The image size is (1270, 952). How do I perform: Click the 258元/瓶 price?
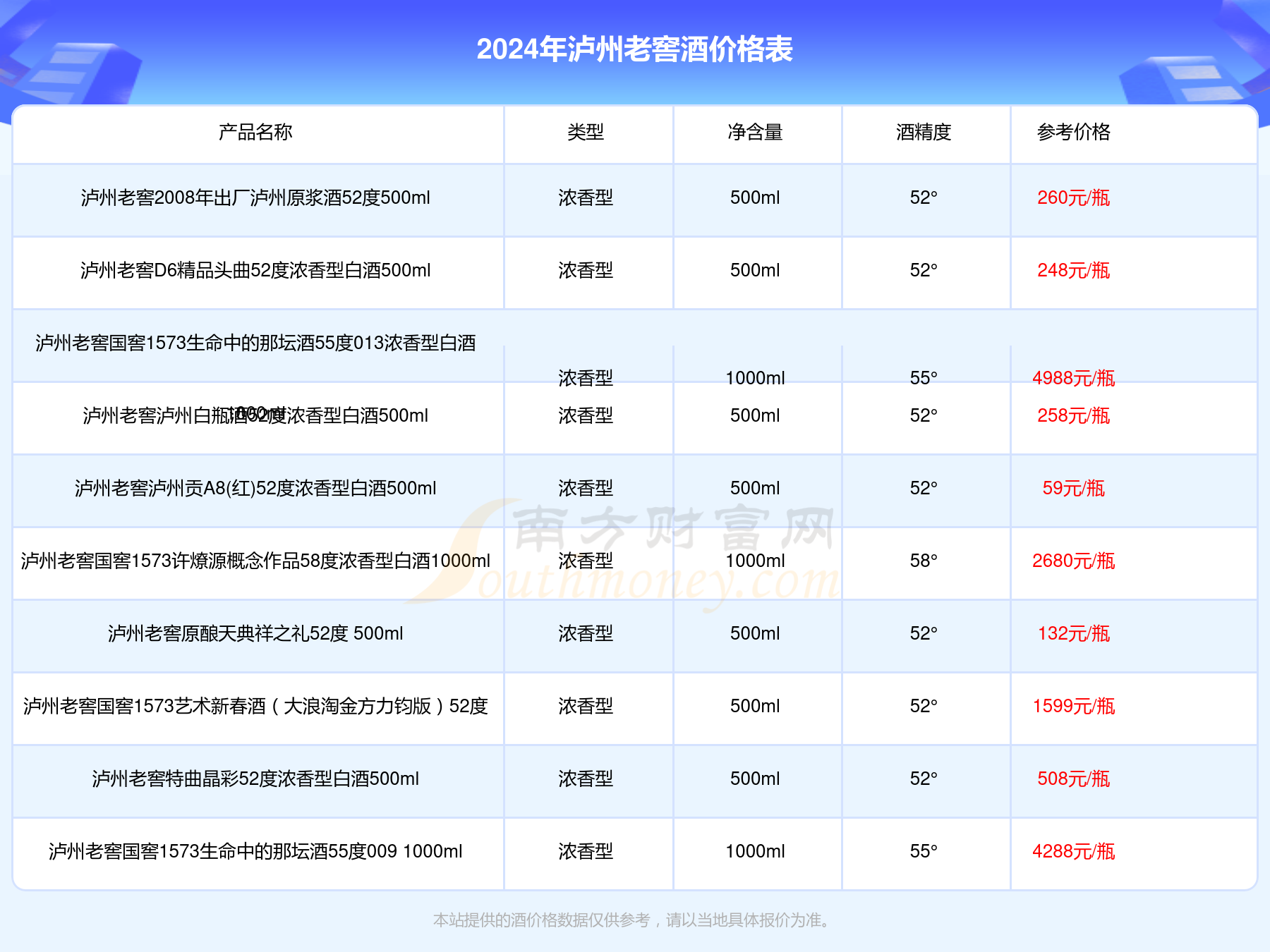point(1073,415)
